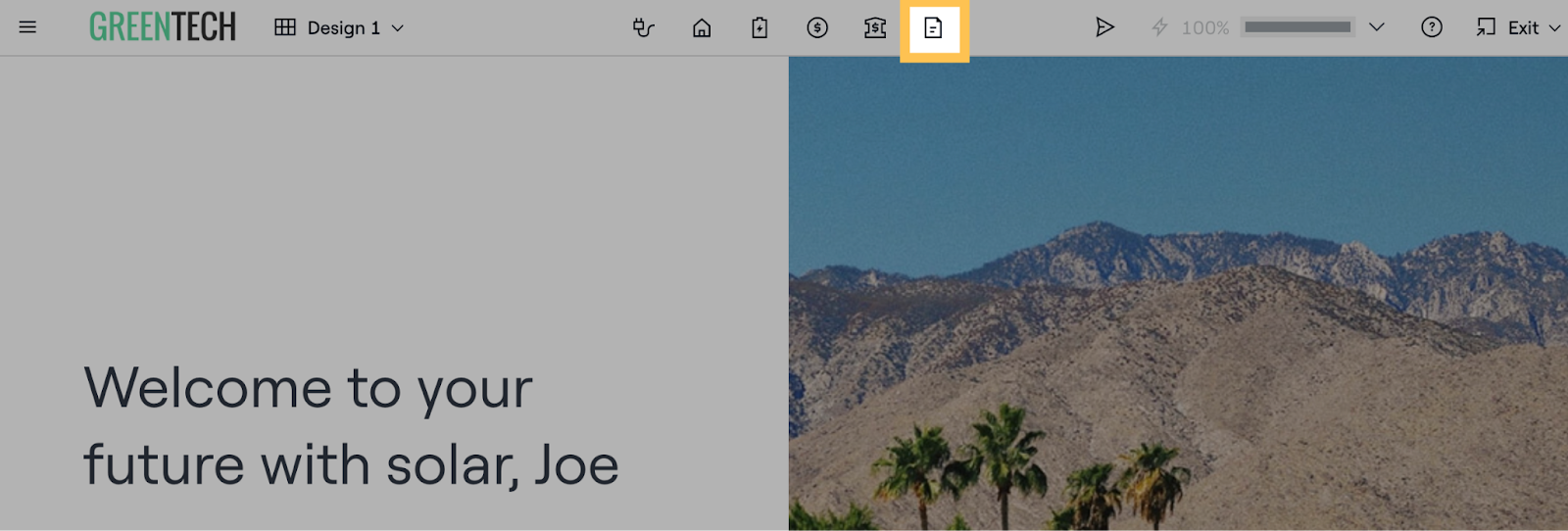The height and width of the screenshot is (531, 1568).
Task: Click the Exit button
Action: (x=1509, y=27)
